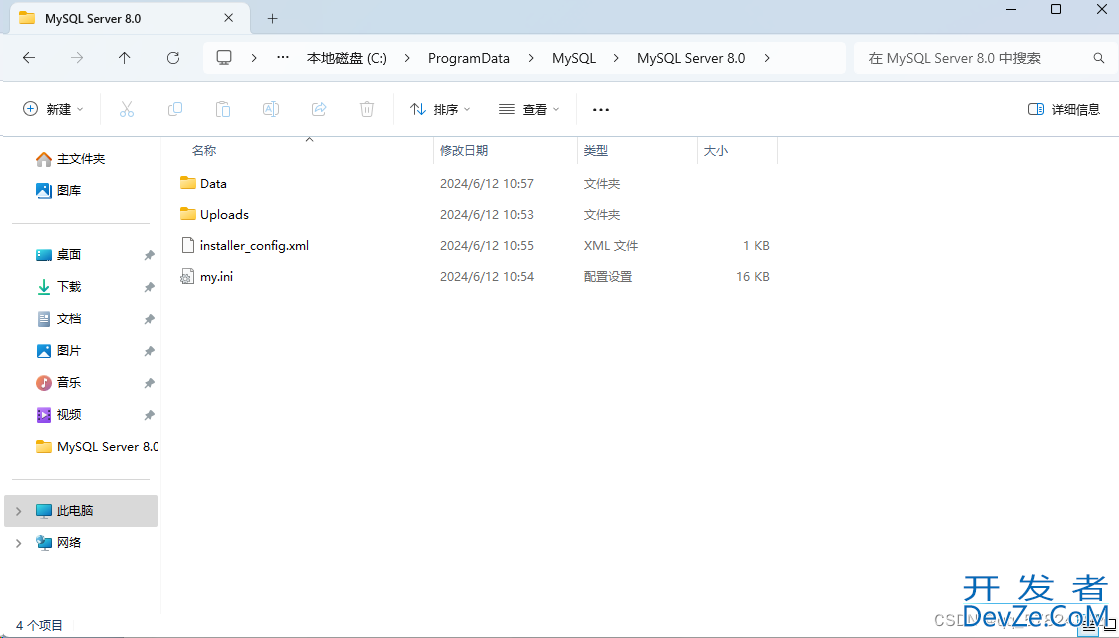Open the 排序 sort dropdown
The width and height of the screenshot is (1119, 638).
coord(440,109)
